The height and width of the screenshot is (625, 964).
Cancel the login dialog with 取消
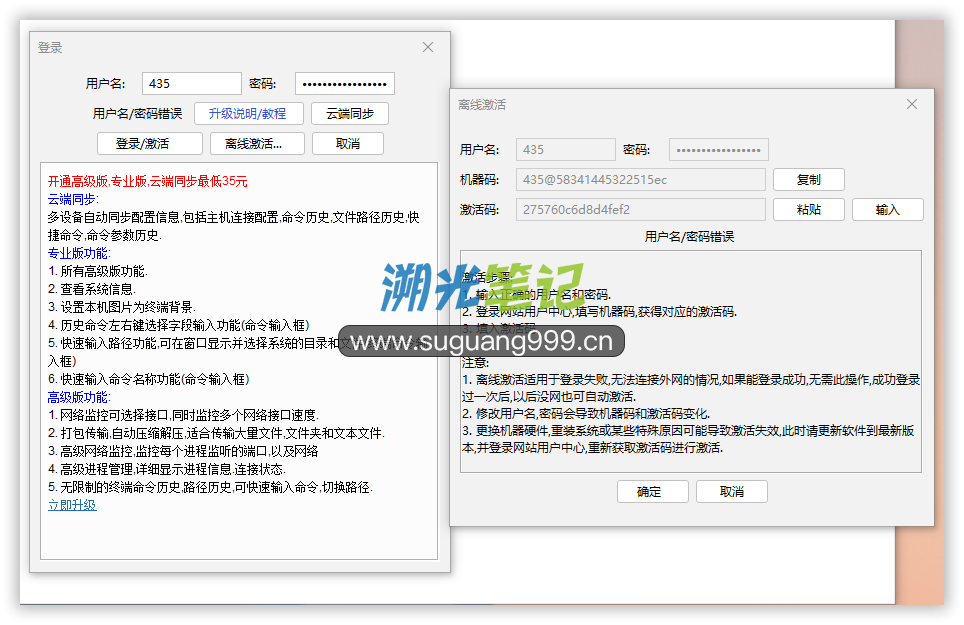coord(347,144)
